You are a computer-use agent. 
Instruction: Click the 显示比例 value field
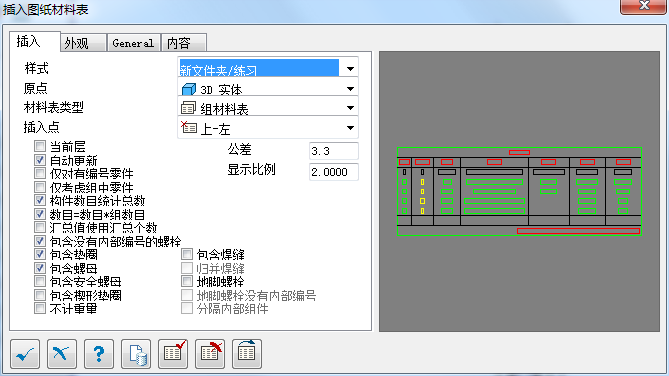pos(334,172)
